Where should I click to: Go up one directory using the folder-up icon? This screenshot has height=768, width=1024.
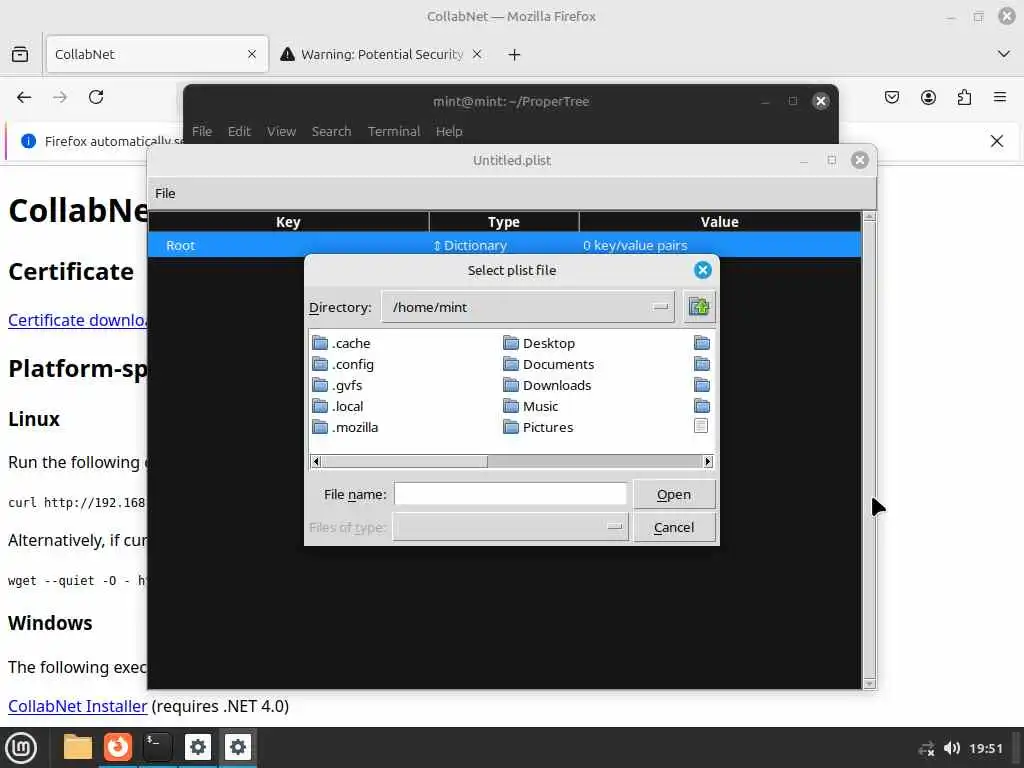tap(699, 307)
